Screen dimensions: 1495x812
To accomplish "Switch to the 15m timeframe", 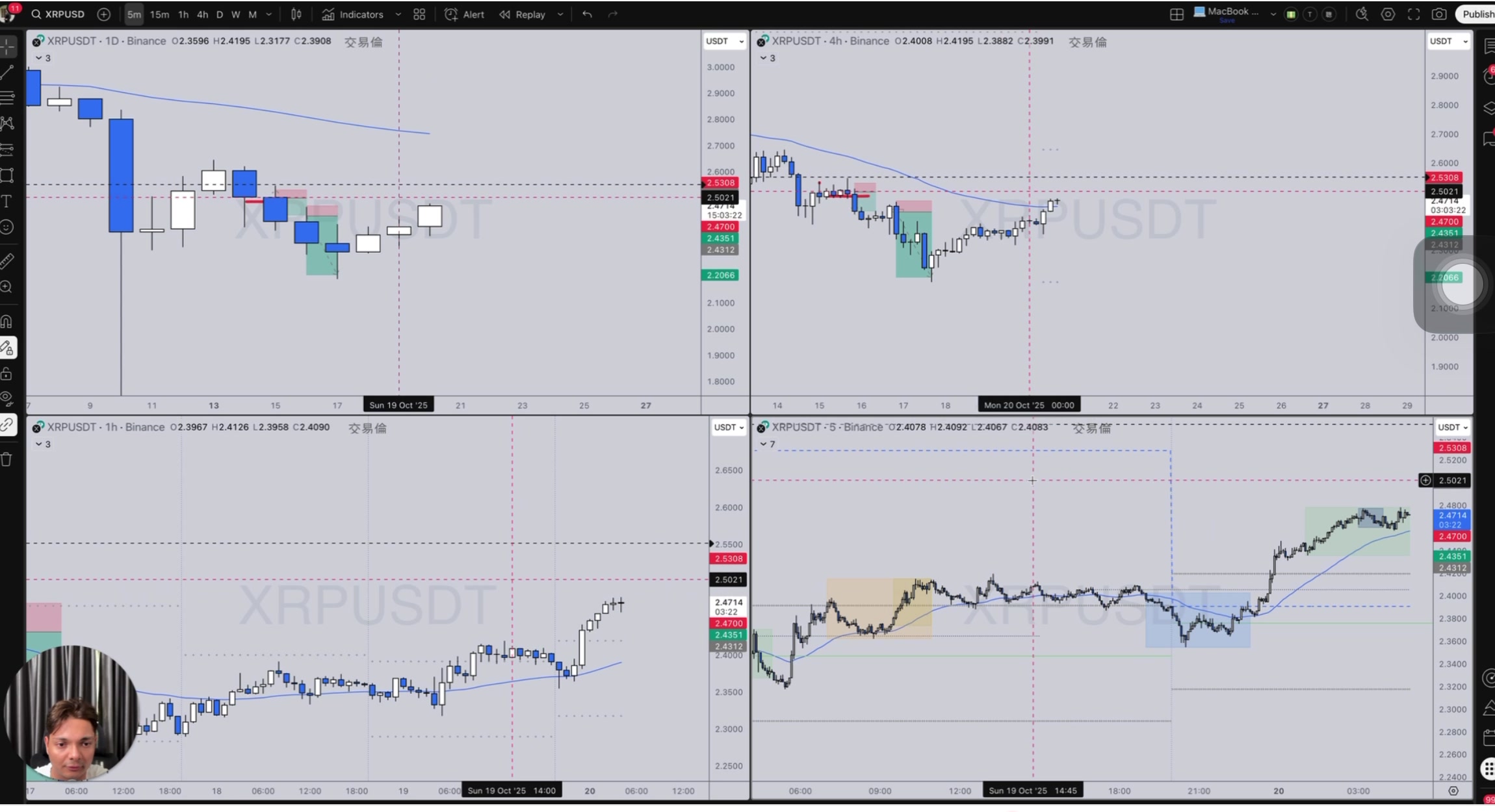I will [159, 14].
